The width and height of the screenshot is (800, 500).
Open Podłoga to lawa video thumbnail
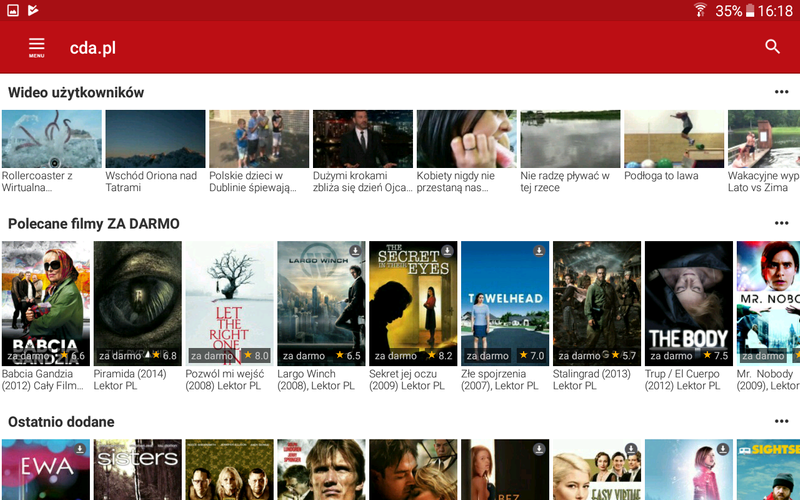[x=674, y=139]
